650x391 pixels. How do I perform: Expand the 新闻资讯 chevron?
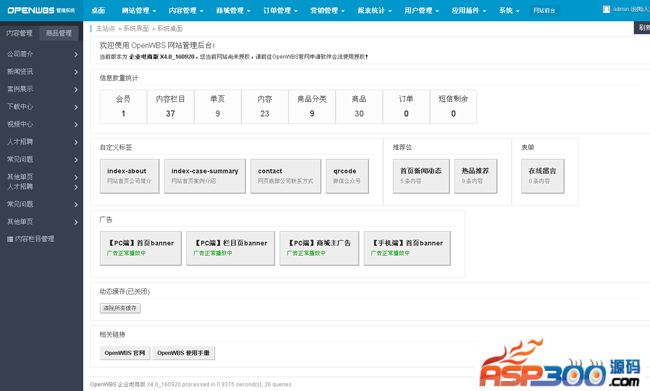[x=76, y=72]
